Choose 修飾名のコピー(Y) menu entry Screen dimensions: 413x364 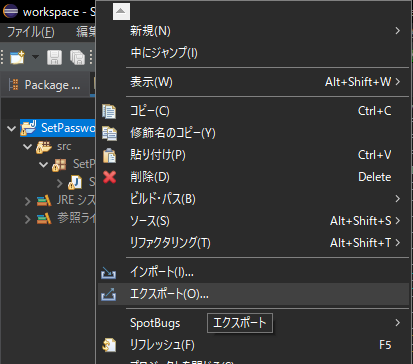coord(254,133)
